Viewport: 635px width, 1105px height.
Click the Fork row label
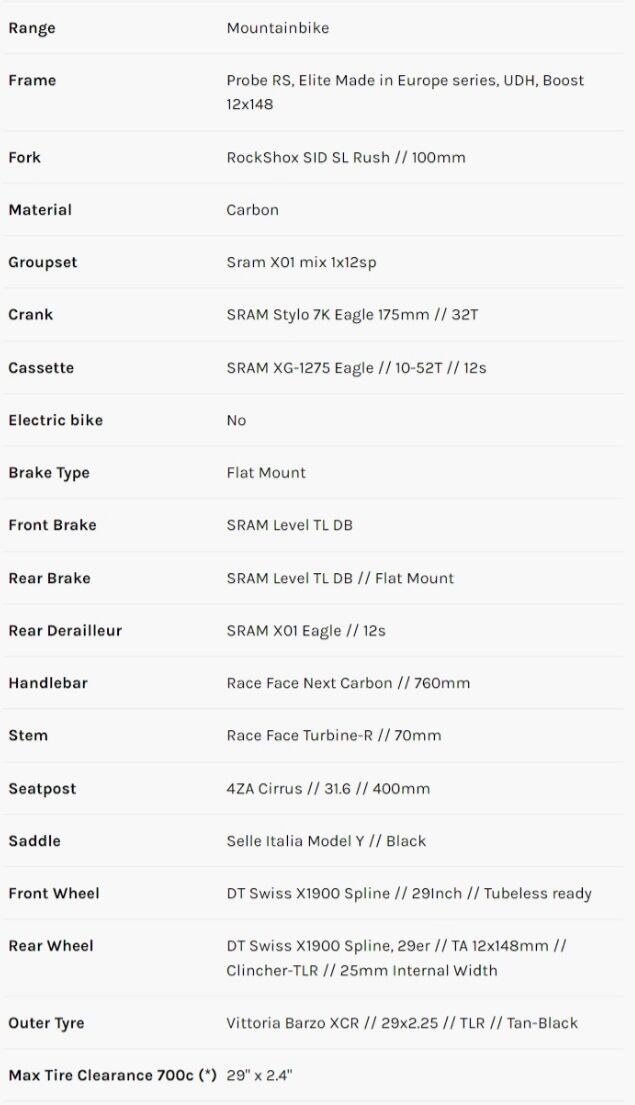[25, 157]
